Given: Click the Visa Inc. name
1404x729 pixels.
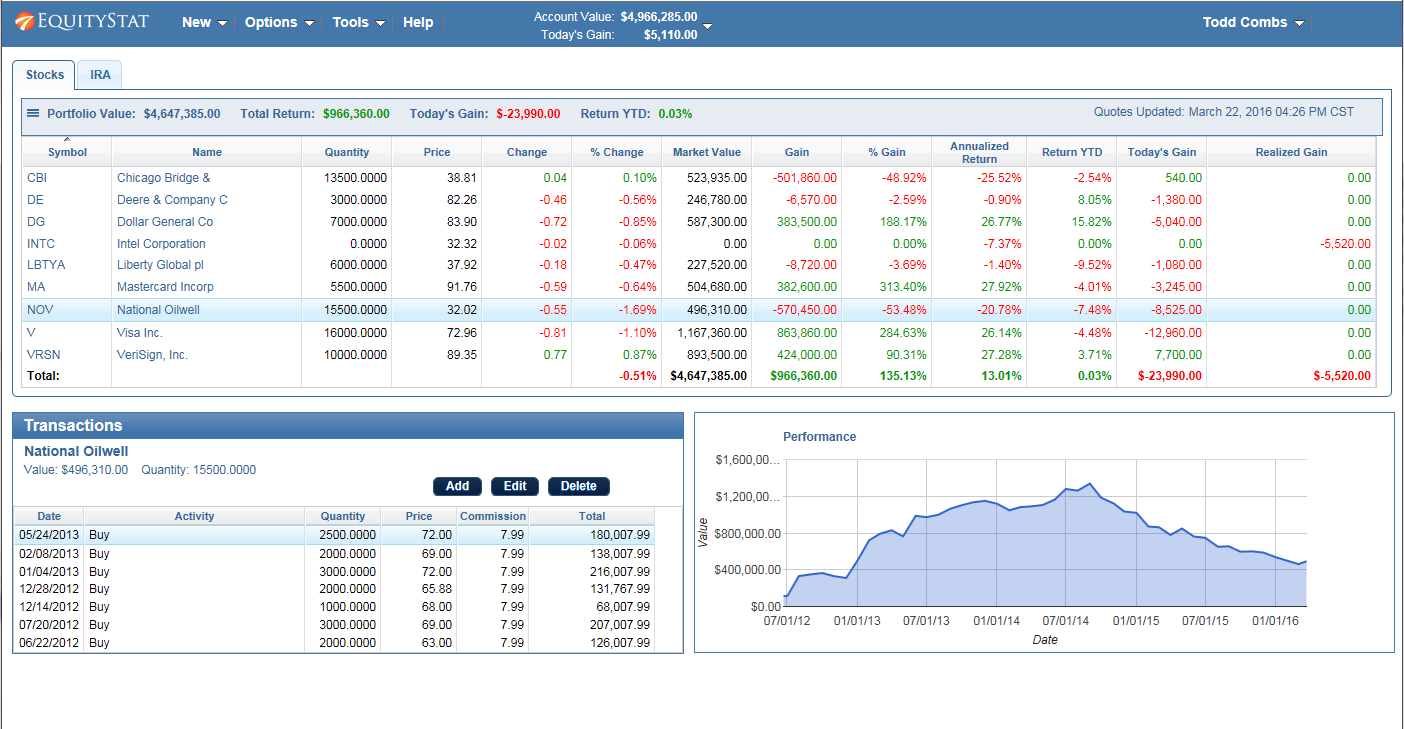Looking at the screenshot, I should (x=140, y=333).
